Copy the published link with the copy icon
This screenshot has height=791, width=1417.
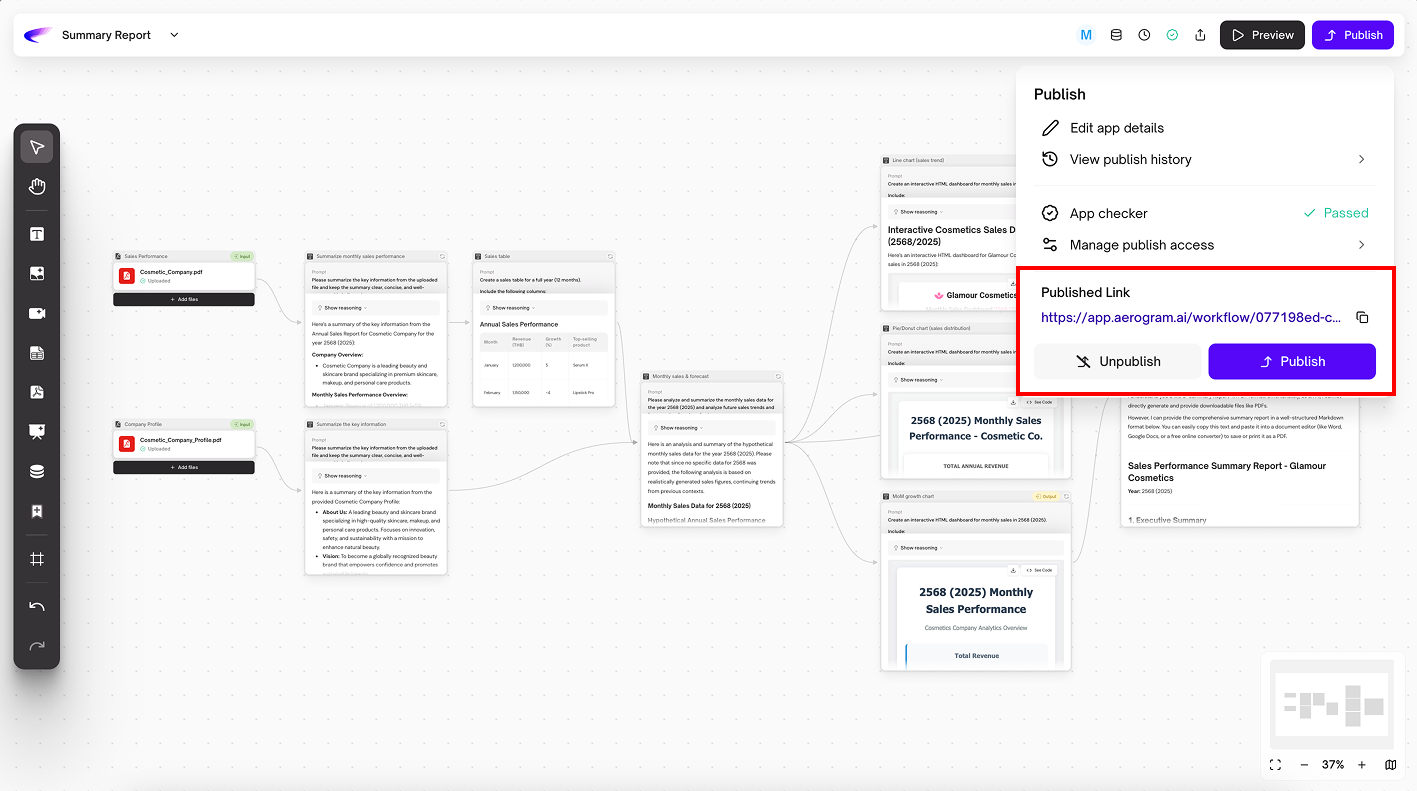(x=1362, y=318)
